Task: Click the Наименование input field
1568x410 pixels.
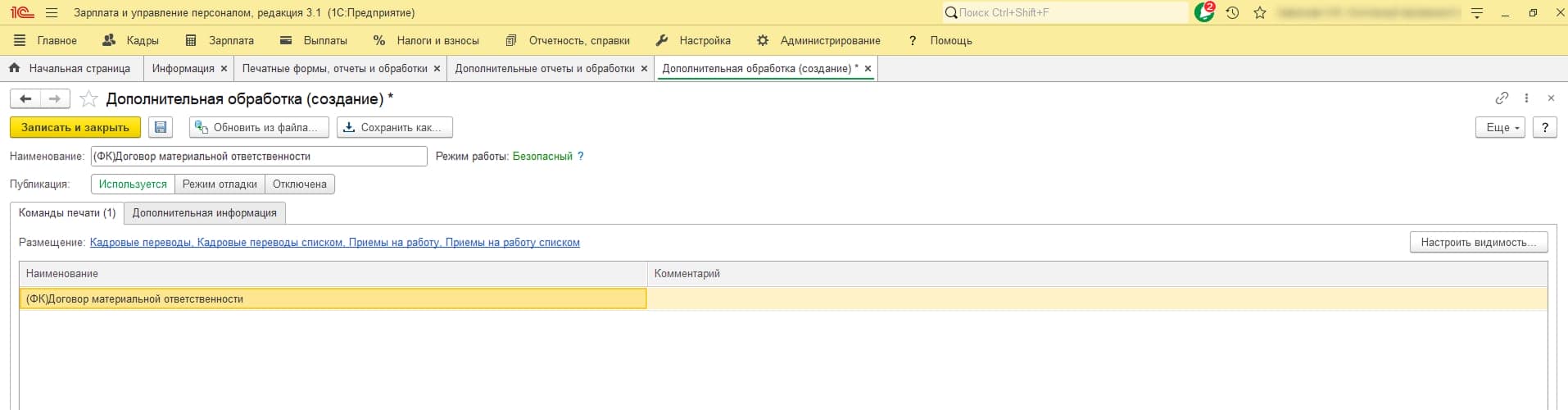Action: [x=259, y=156]
